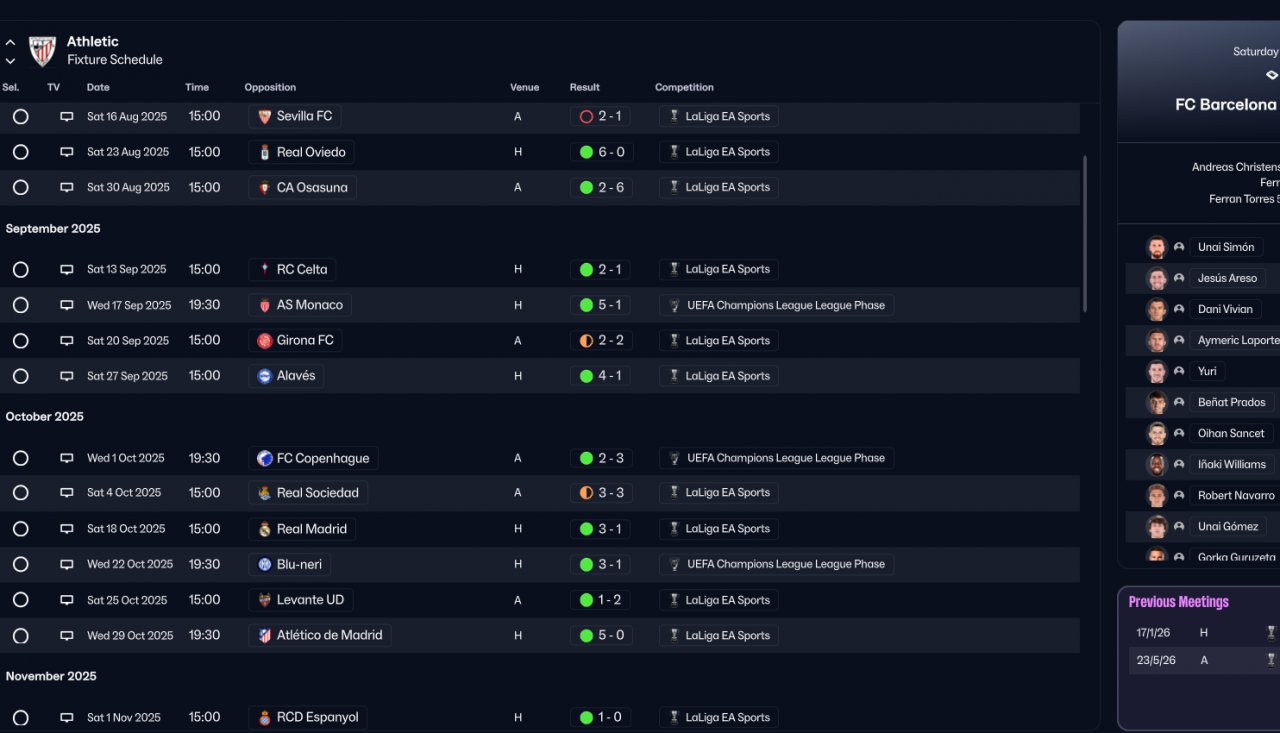
Task: Click the Girona FC crest icon
Action: coord(265,341)
